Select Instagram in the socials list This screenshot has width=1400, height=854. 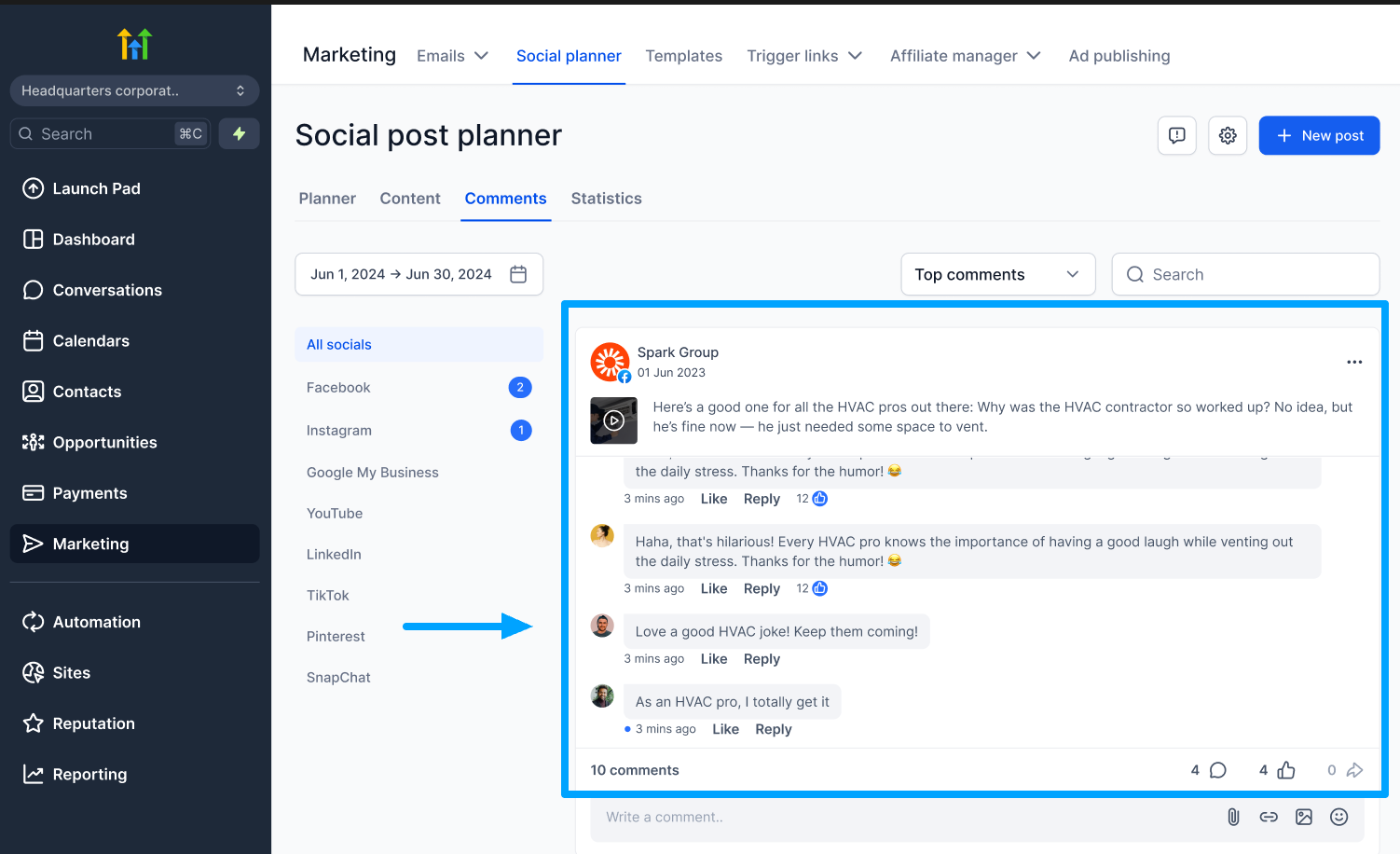click(339, 431)
